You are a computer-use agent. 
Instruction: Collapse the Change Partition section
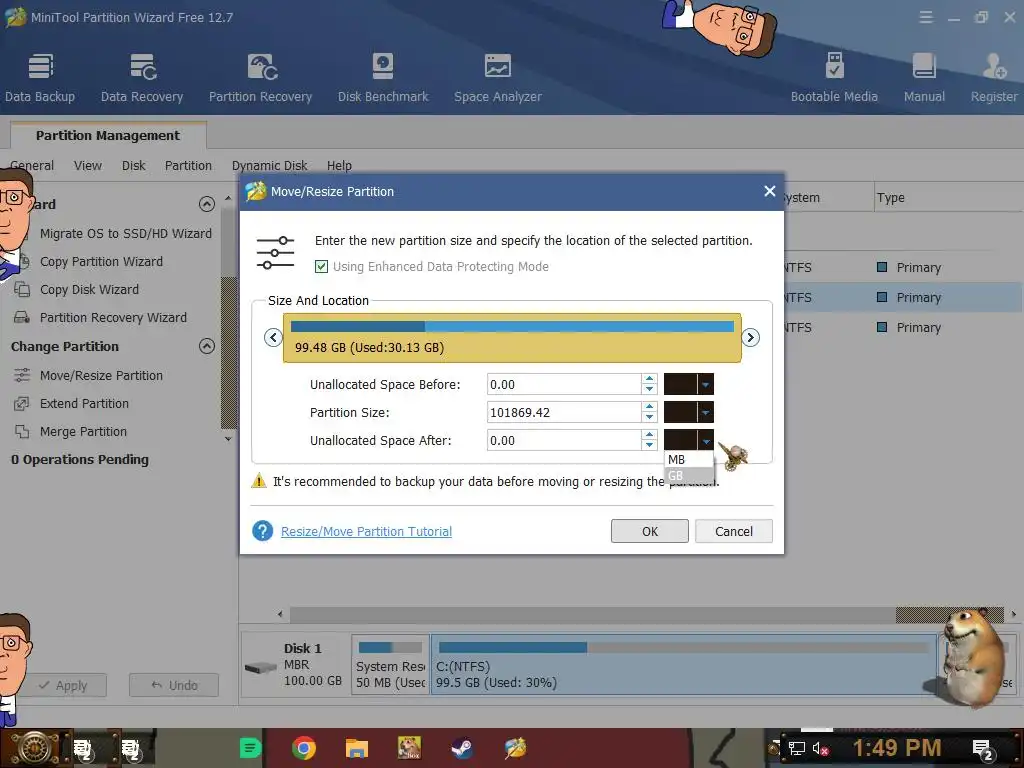pyautogui.click(x=206, y=346)
